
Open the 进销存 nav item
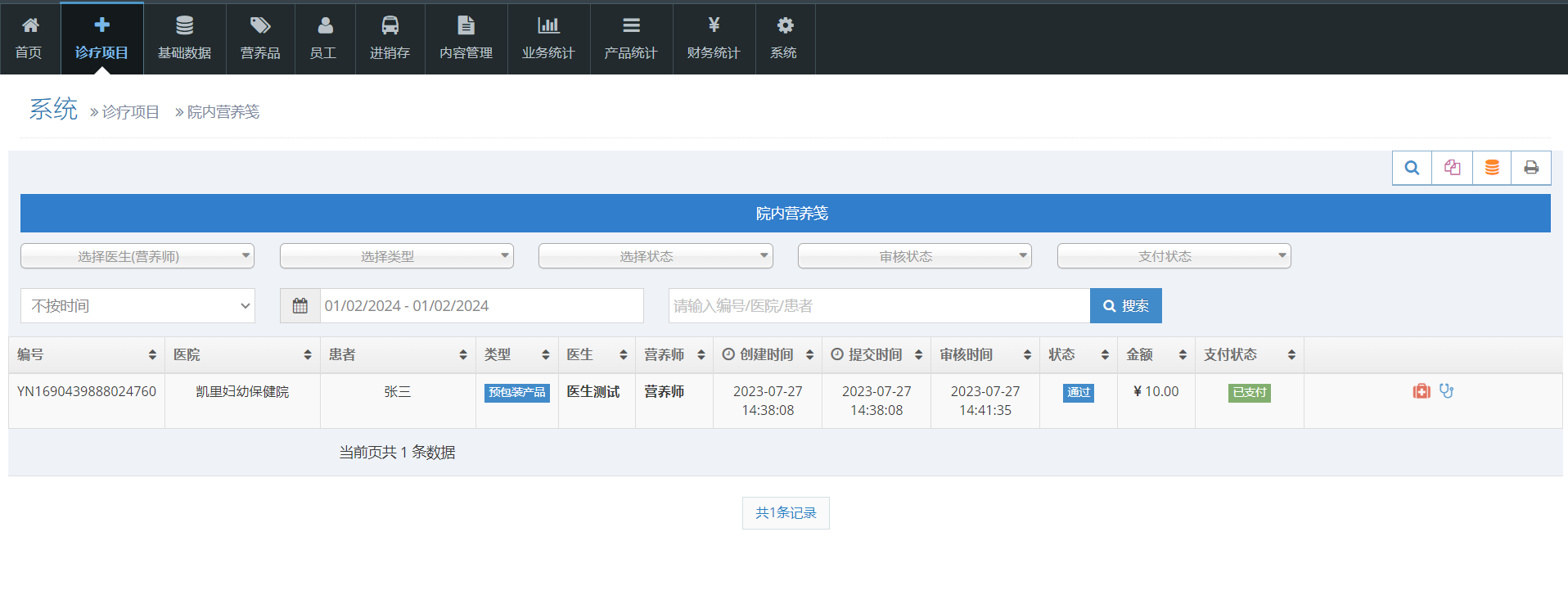[x=390, y=38]
